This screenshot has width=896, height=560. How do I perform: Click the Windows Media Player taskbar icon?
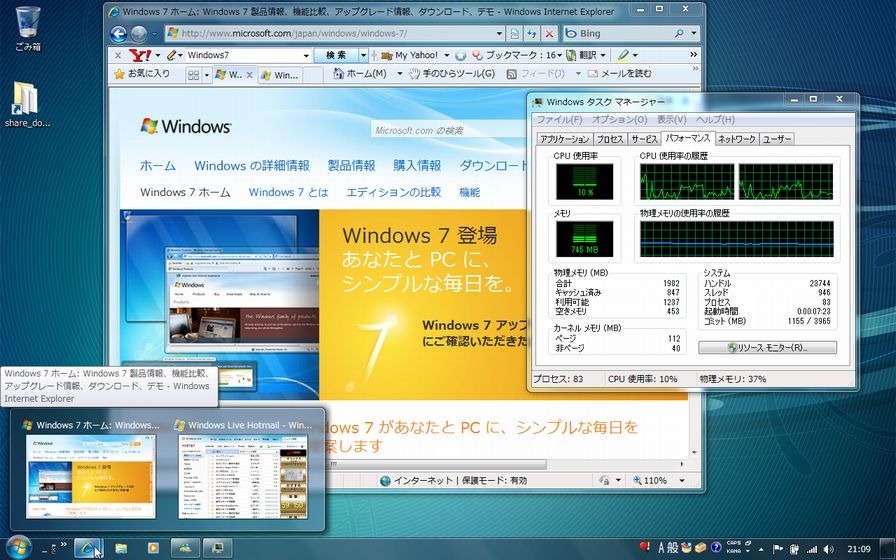[153, 548]
